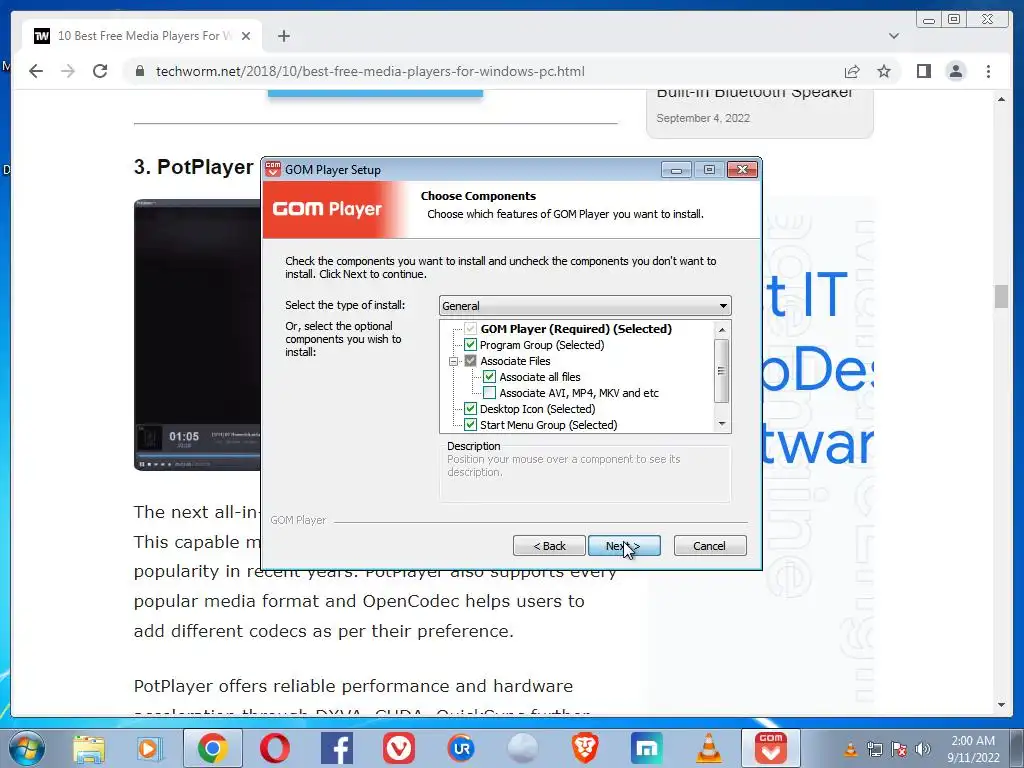Click the GOM Player Setup title icon
Screen dimensions: 1024x768
click(x=273, y=169)
